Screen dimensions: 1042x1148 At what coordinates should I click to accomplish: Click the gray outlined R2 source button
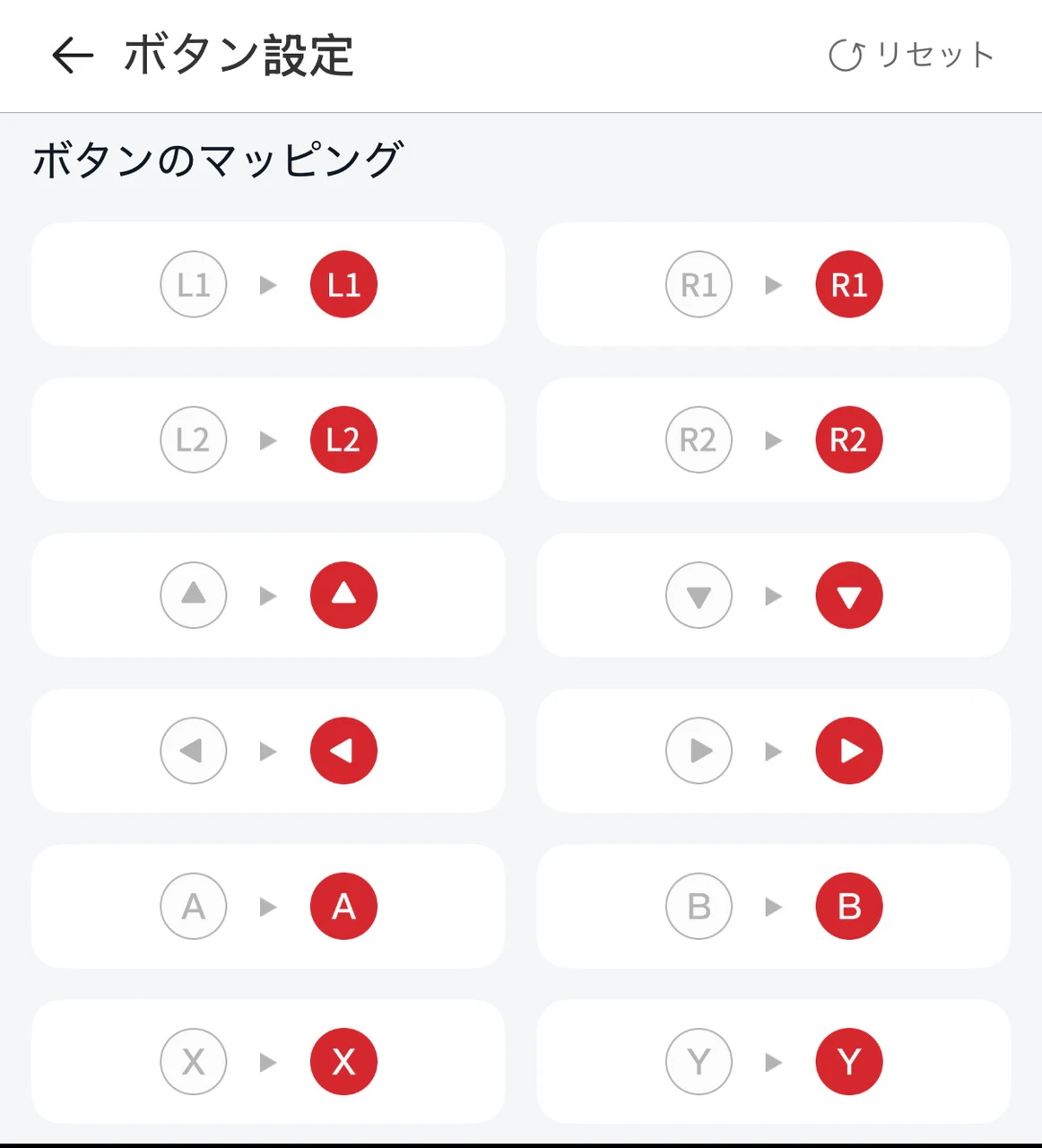coord(699,440)
